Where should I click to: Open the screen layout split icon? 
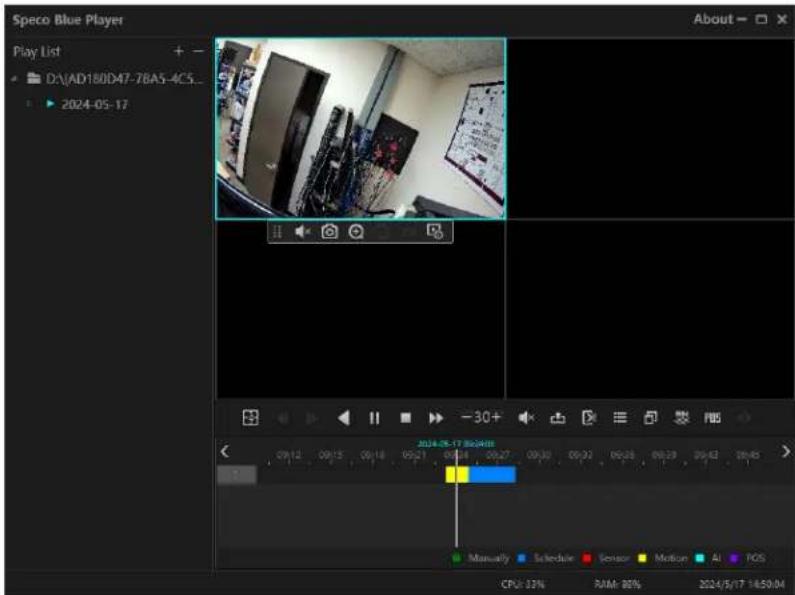point(250,418)
